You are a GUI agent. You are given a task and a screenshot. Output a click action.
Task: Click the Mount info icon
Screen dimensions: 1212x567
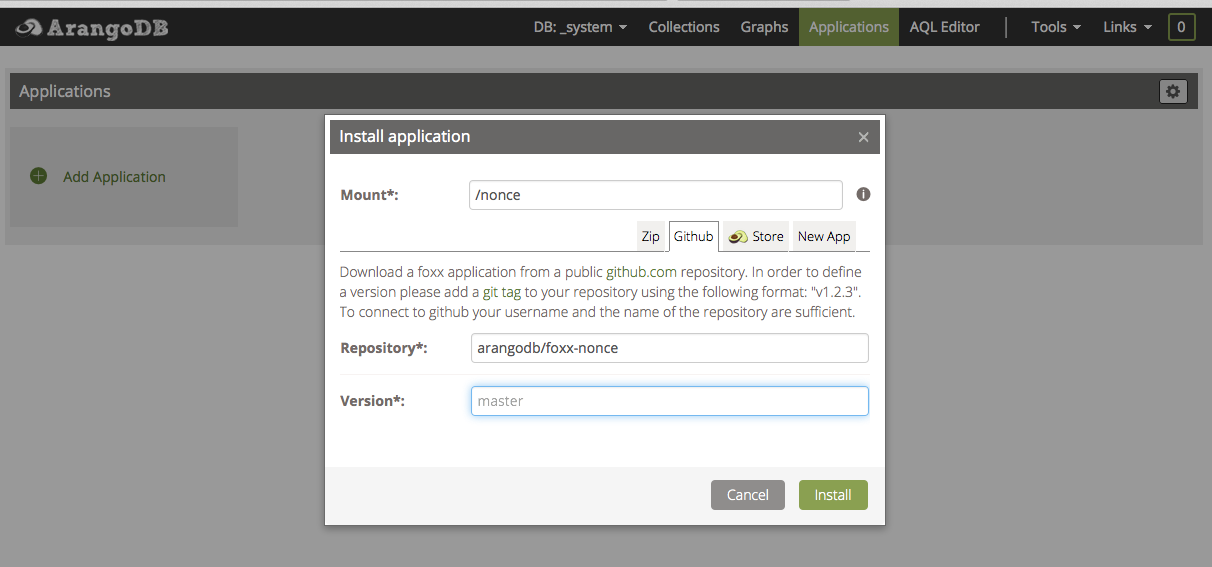pyautogui.click(x=863, y=194)
